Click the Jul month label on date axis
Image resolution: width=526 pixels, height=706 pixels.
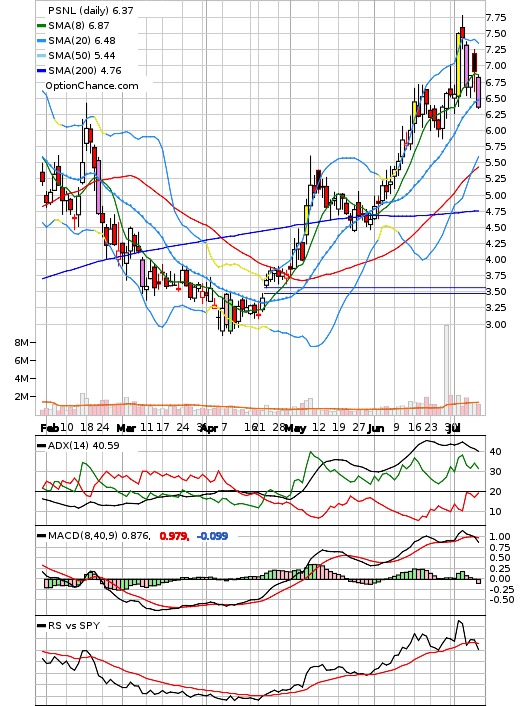click(453, 428)
